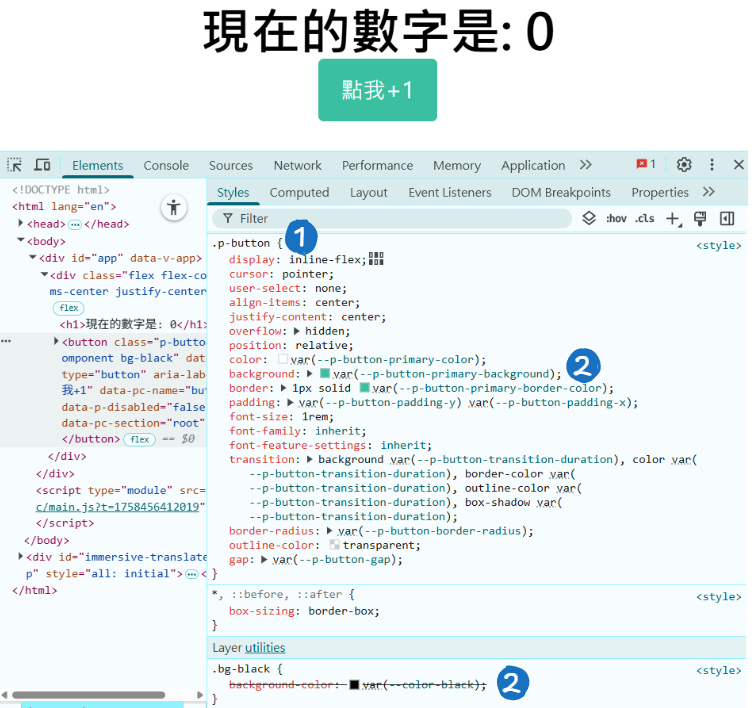Close the DevTools panel
The width and height of the screenshot is (752, 708).
[x=739, y=165]
